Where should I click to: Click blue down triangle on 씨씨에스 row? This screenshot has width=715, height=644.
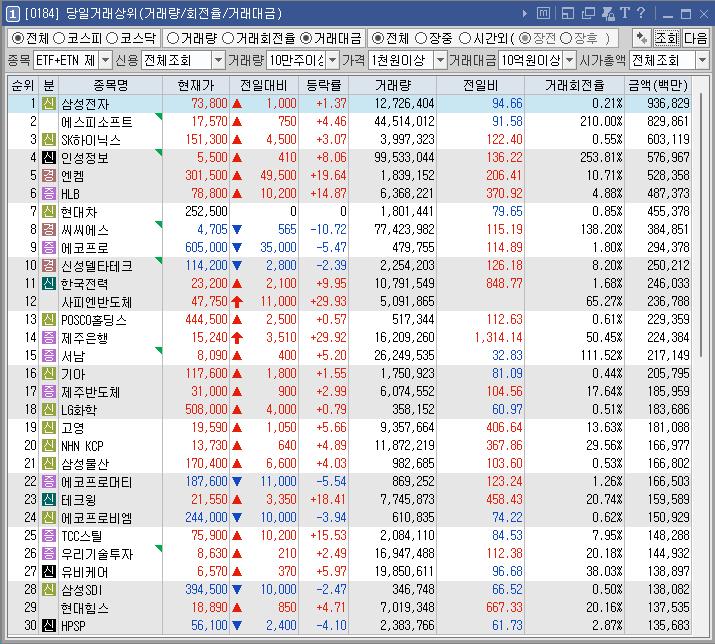(237, 229)
